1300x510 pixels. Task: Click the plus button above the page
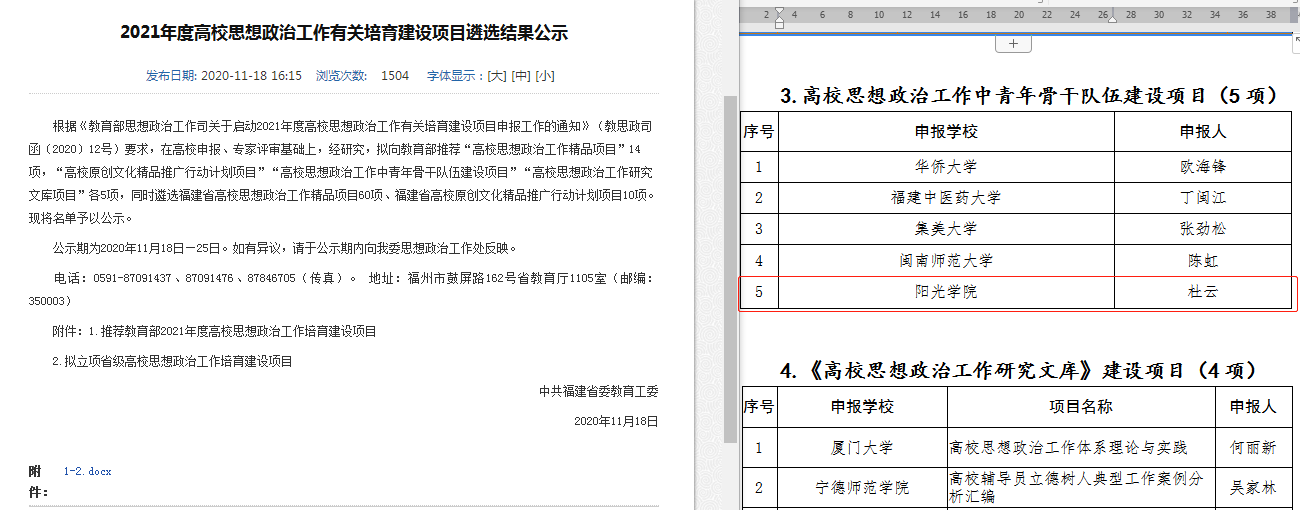[1013, 43]
